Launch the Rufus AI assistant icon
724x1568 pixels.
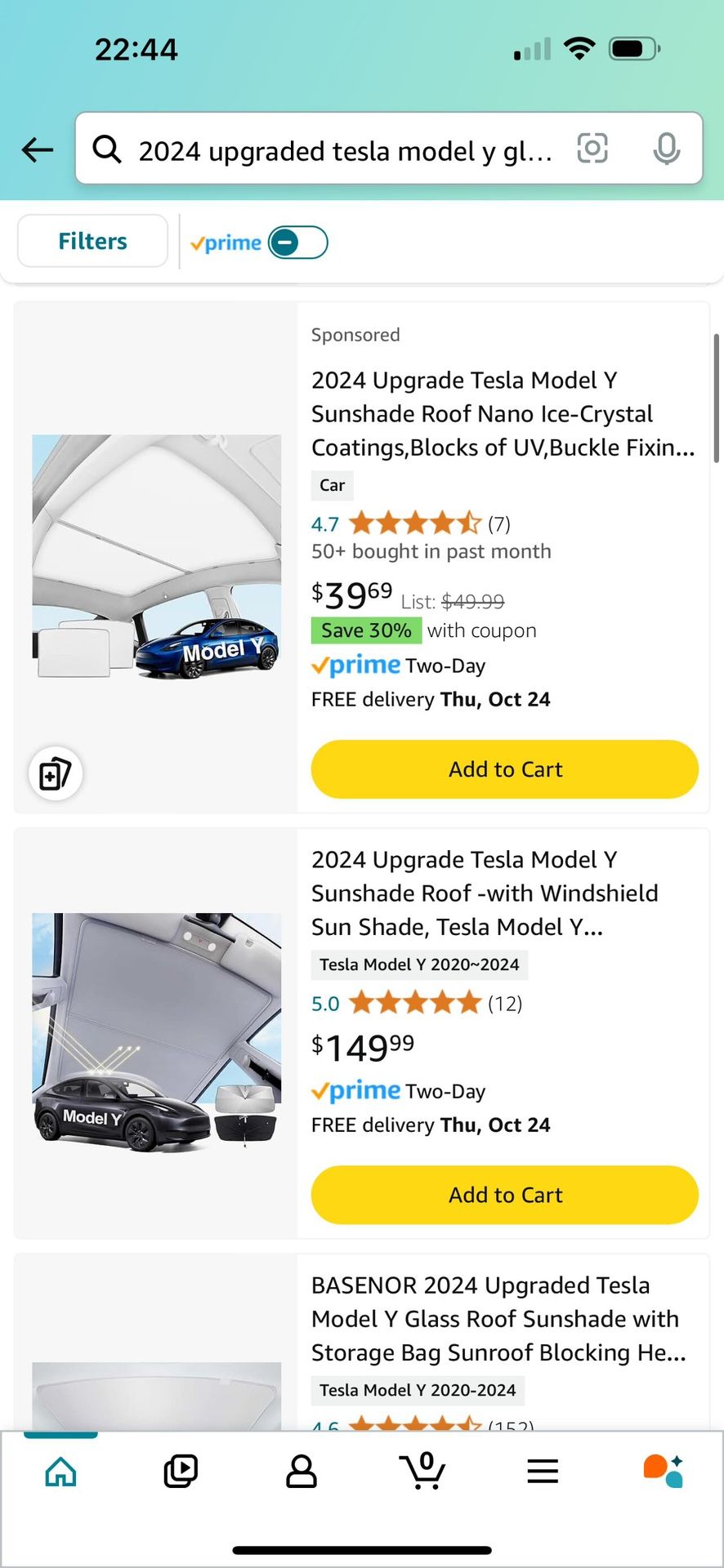click(x=663, y=1472)
